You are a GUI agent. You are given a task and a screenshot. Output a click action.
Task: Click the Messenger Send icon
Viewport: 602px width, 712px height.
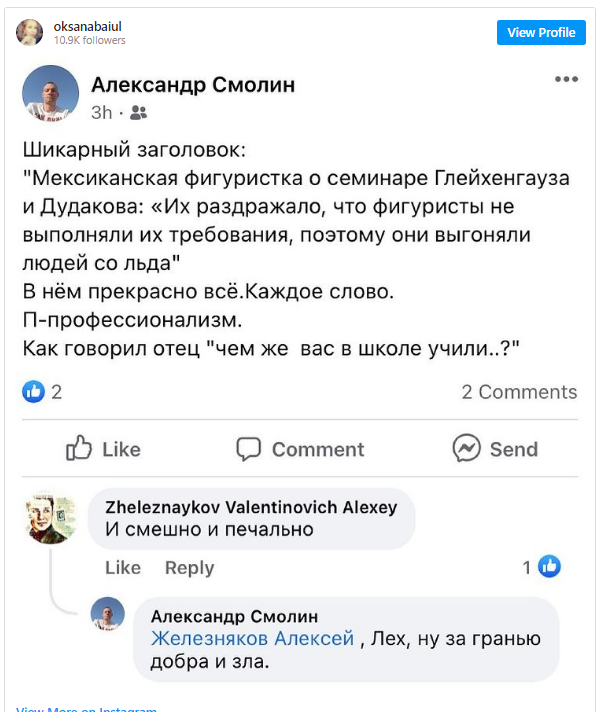466,449
